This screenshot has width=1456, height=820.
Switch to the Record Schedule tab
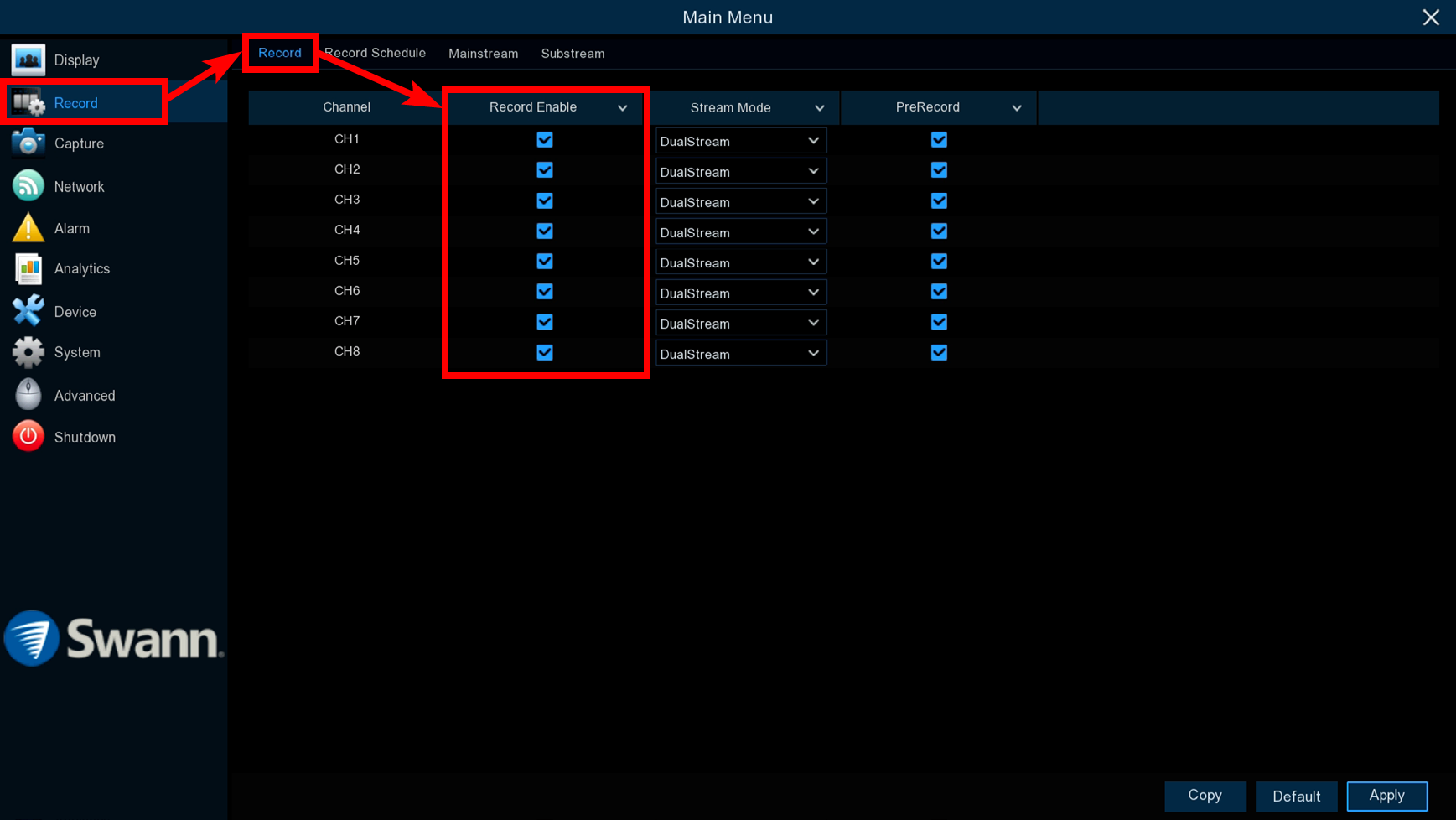point(375,53)
